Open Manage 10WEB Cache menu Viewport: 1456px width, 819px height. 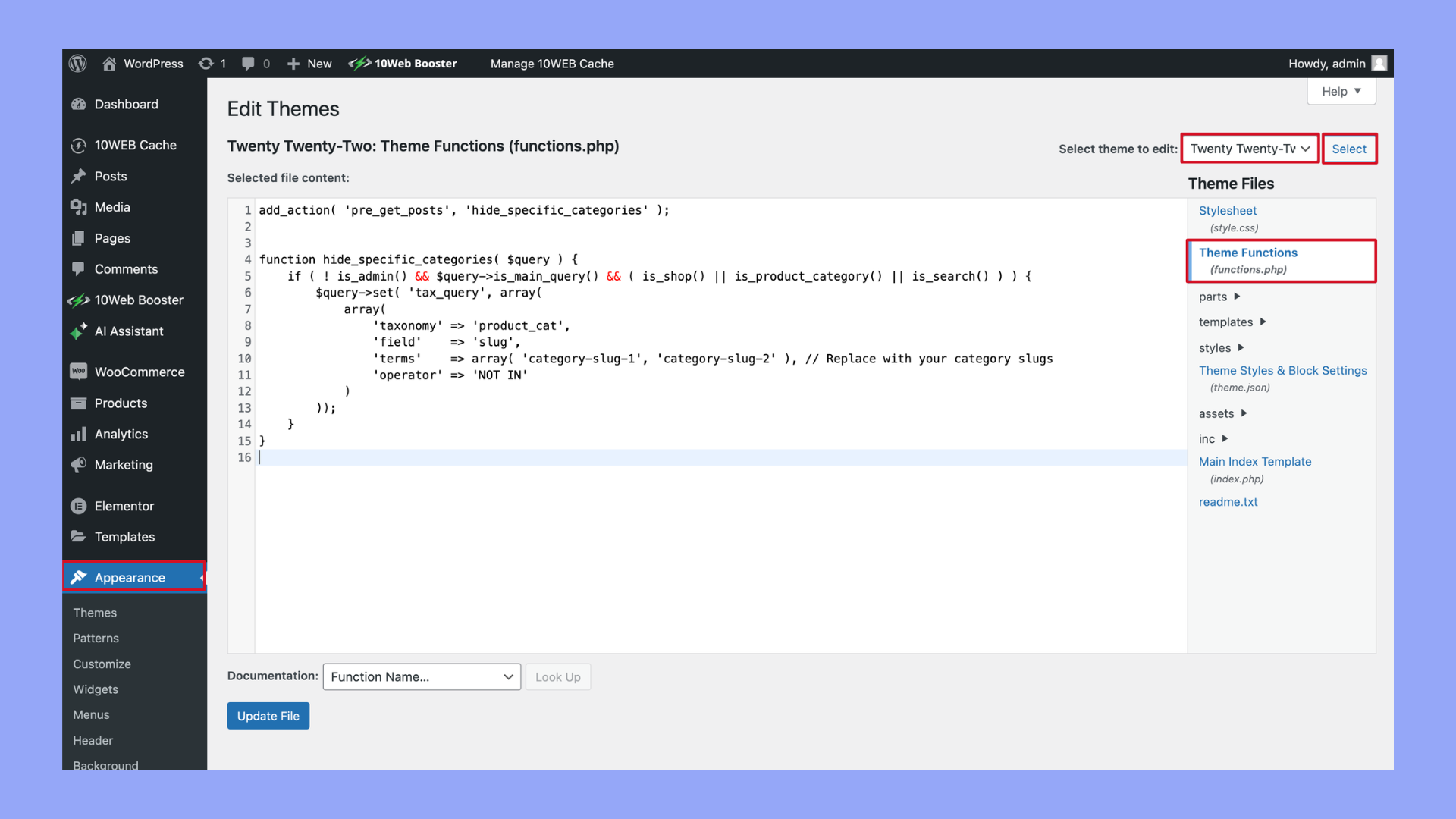(x=551, y=64)
